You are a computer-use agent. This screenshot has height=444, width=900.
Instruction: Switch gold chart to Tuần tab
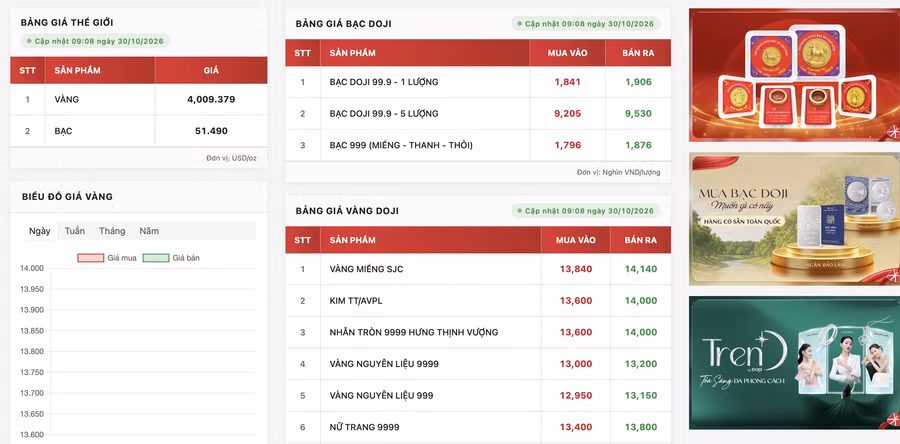75,231
